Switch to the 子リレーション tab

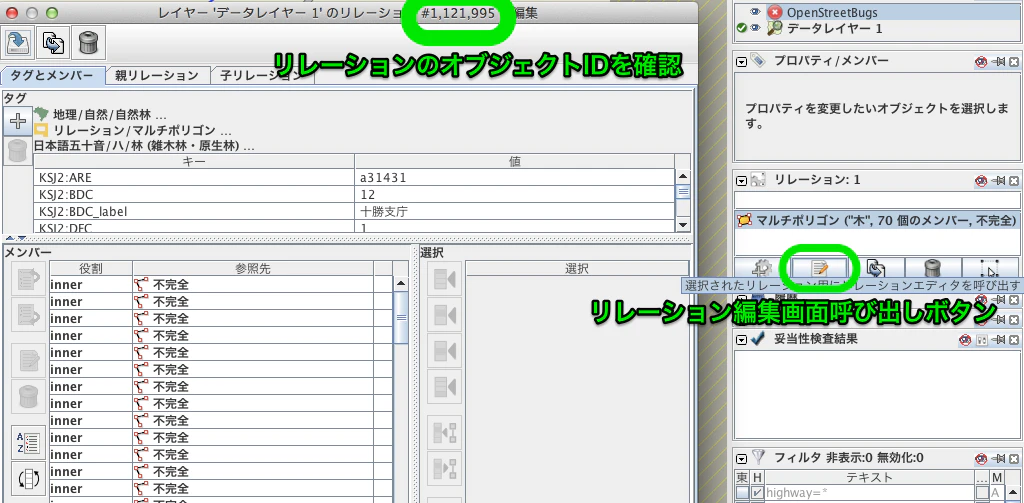click(x=262, y=75)
